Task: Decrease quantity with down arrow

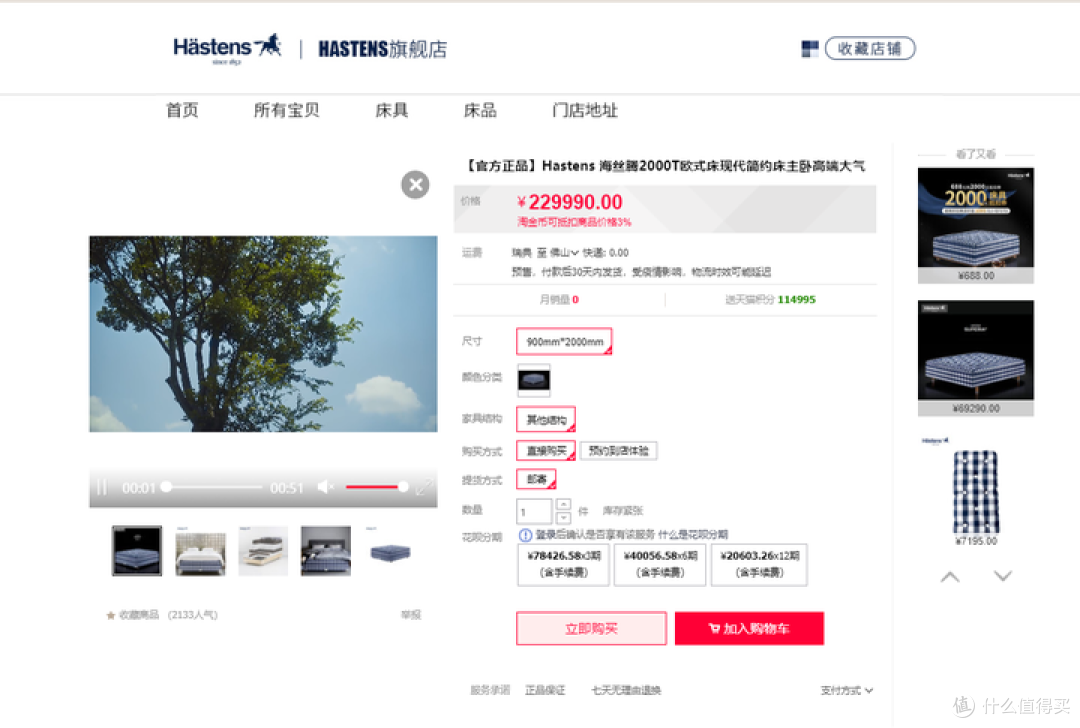Action: (563, 518)
